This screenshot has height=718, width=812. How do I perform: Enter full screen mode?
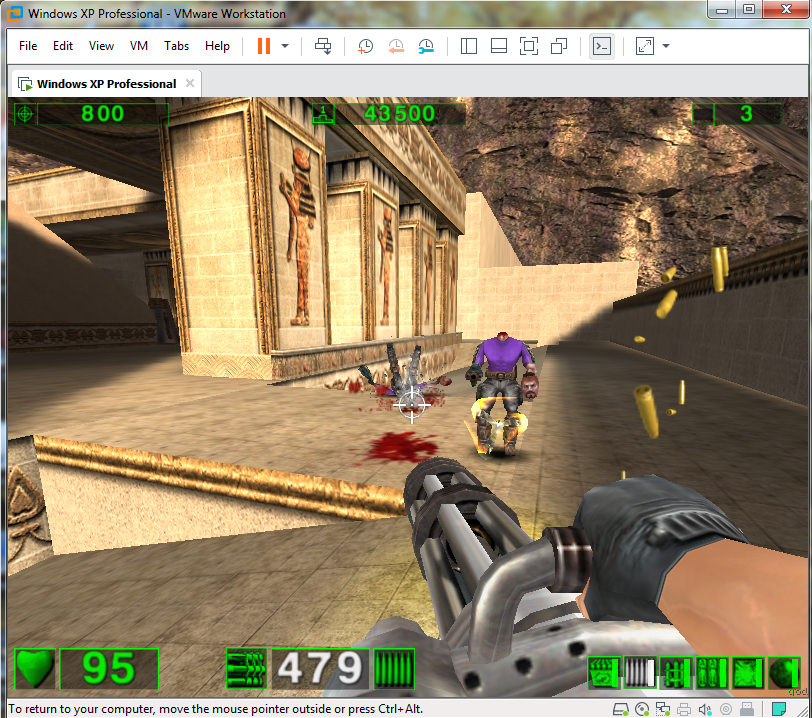(x=529, y=46)
